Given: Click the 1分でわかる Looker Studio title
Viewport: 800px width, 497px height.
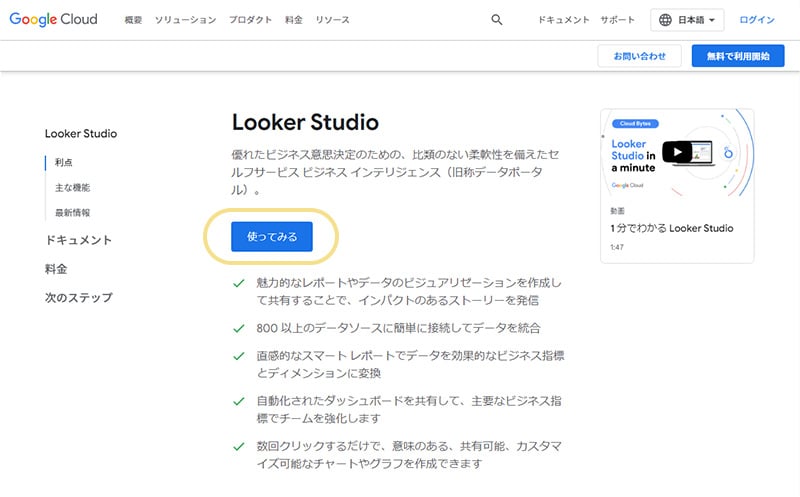Looking at the screenshot, I should [672, 228].
